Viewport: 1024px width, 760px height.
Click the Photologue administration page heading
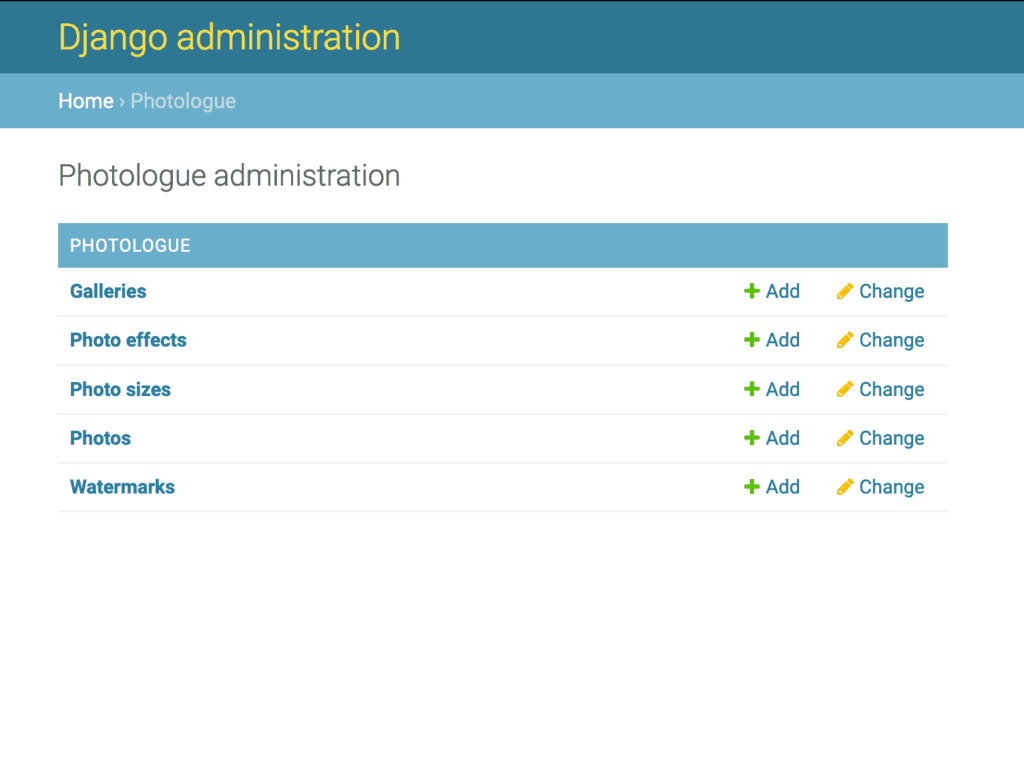pos(229,176)
